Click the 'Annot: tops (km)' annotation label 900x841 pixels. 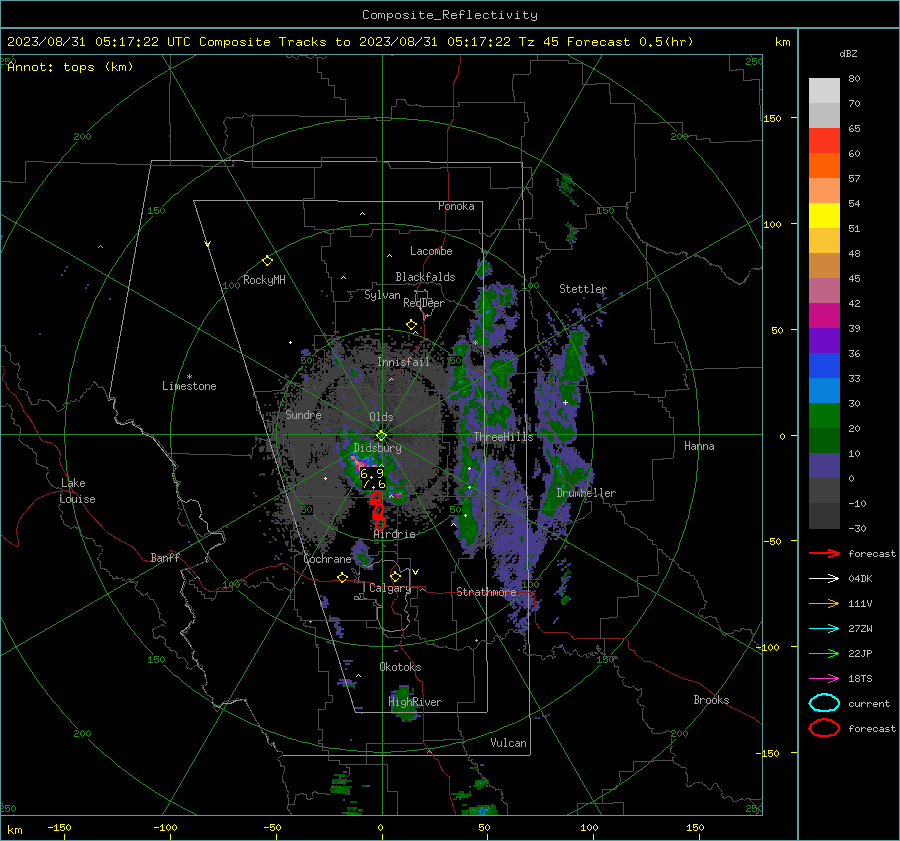coord(70,67)
